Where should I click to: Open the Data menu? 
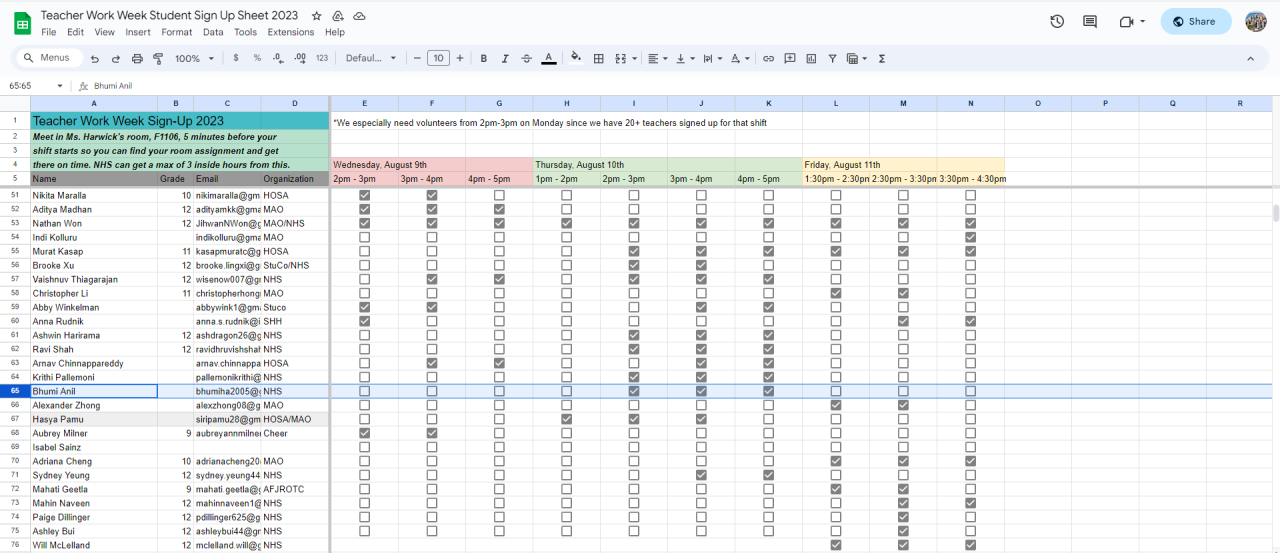pos(213,32)
